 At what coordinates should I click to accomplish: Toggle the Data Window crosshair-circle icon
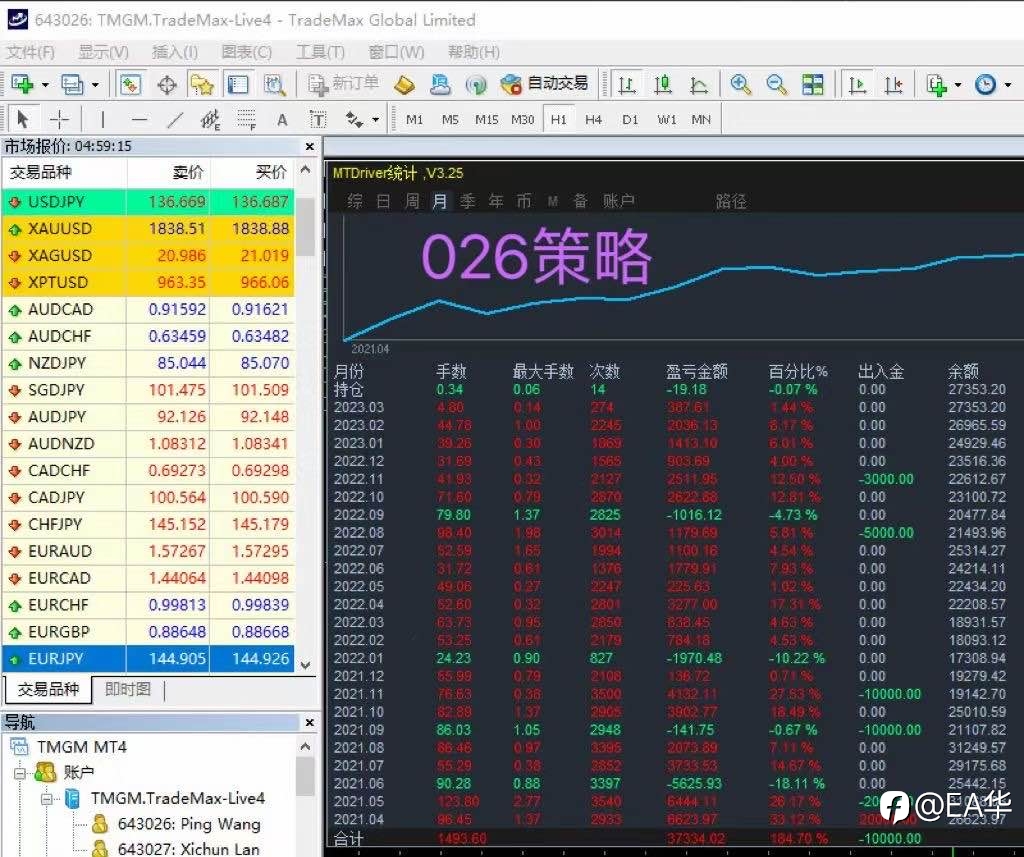[x=167, y=84]
